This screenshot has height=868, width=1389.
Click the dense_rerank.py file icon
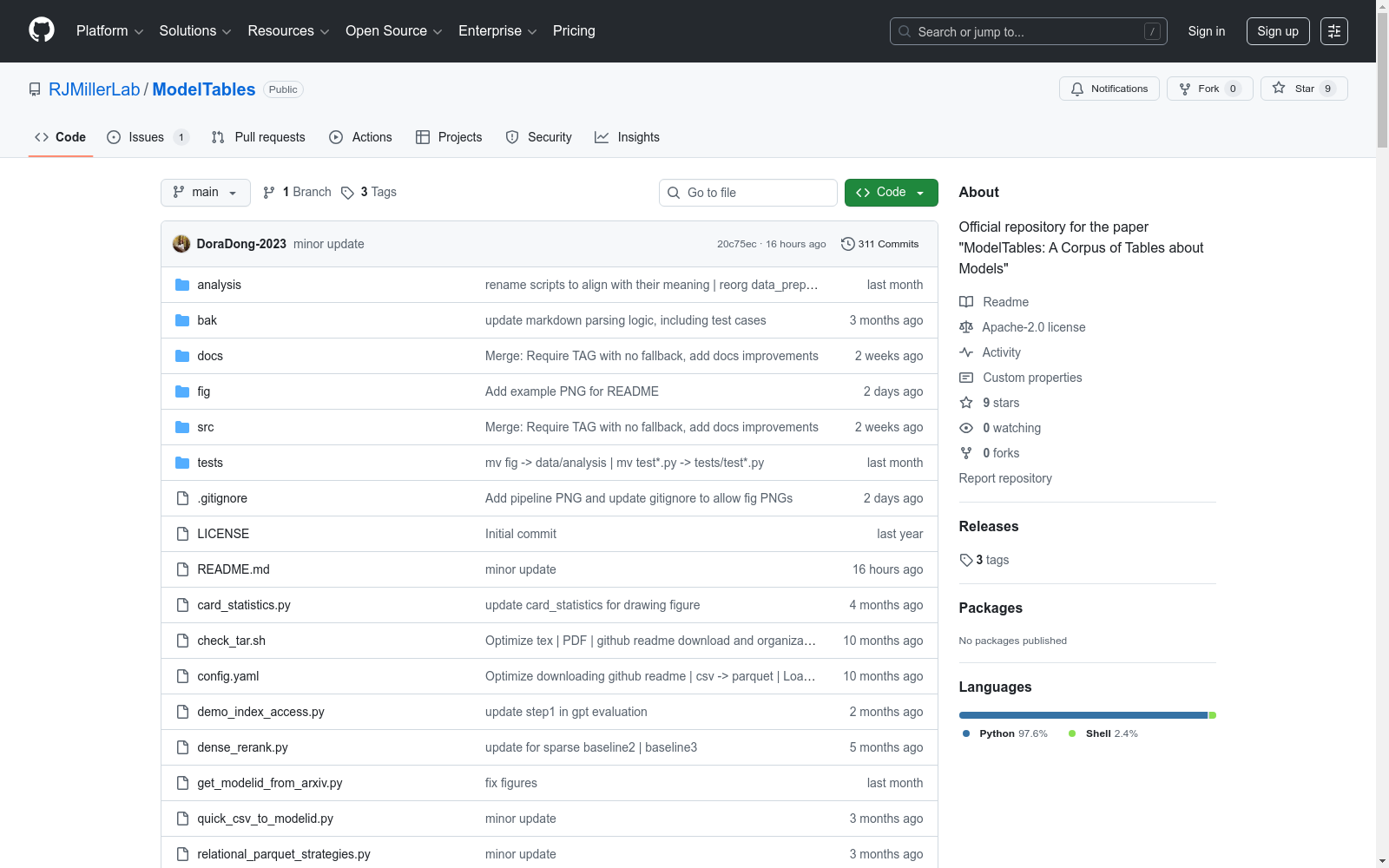pos(182,747)
